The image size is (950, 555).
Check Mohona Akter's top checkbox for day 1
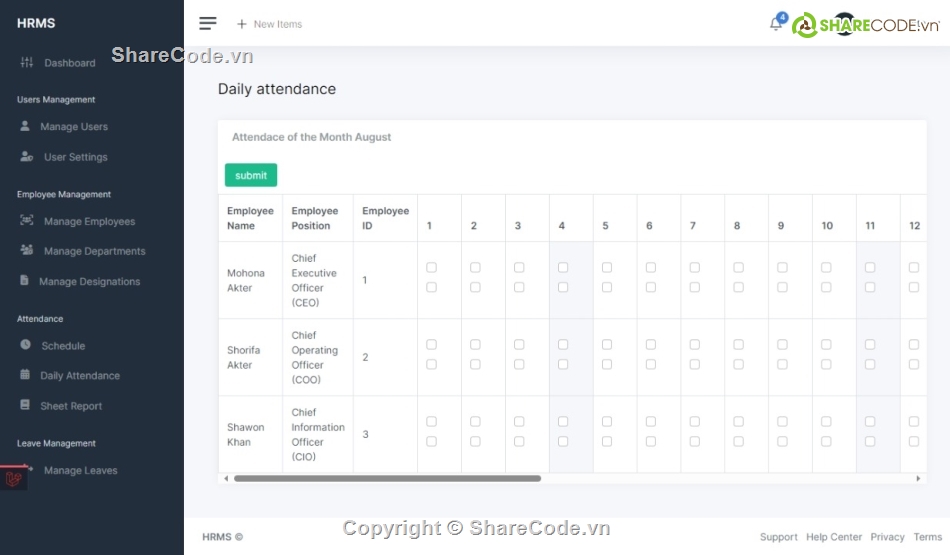pyautogui.click(x=431, y=268)
